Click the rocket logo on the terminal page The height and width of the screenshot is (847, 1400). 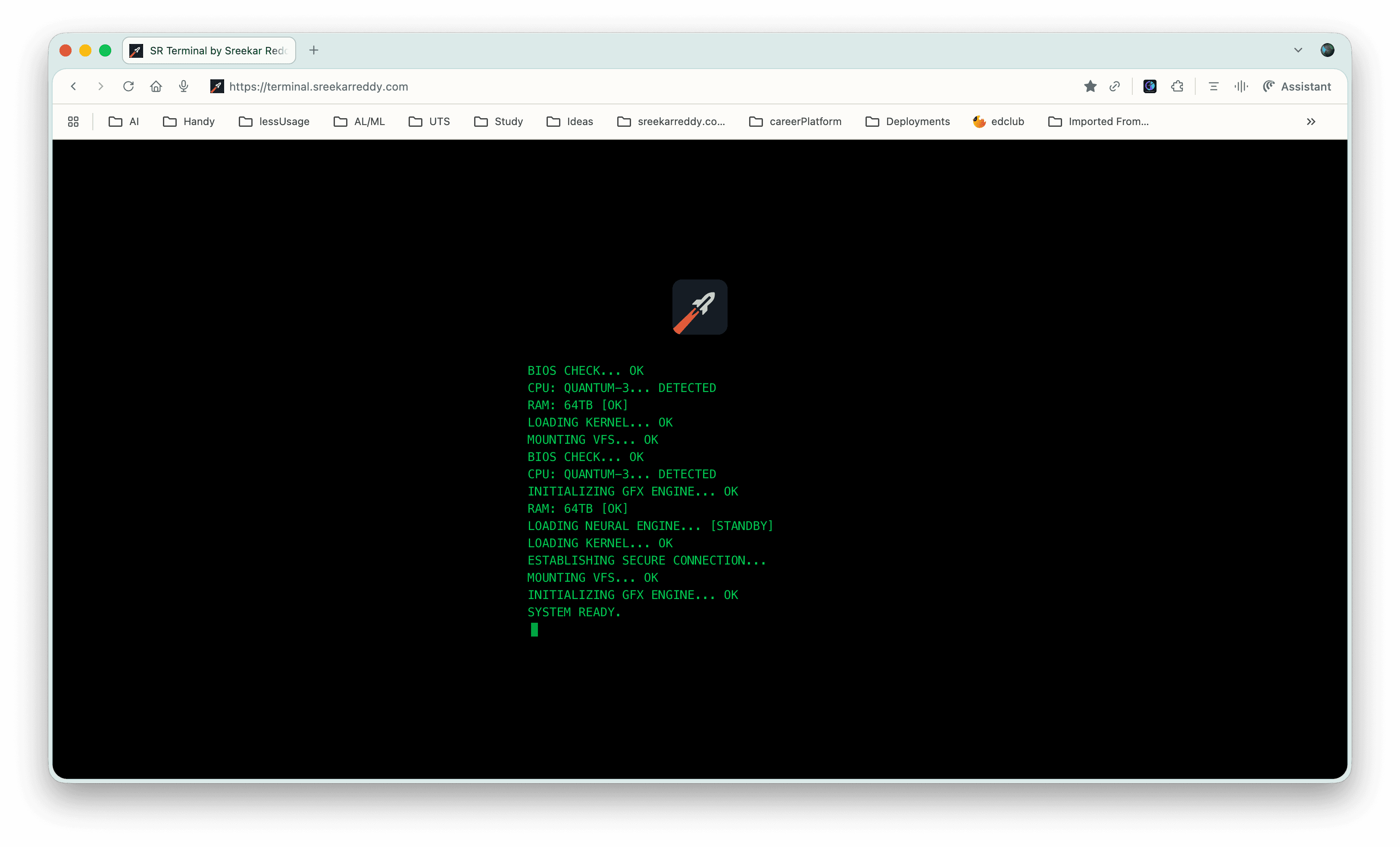(700, 307)
